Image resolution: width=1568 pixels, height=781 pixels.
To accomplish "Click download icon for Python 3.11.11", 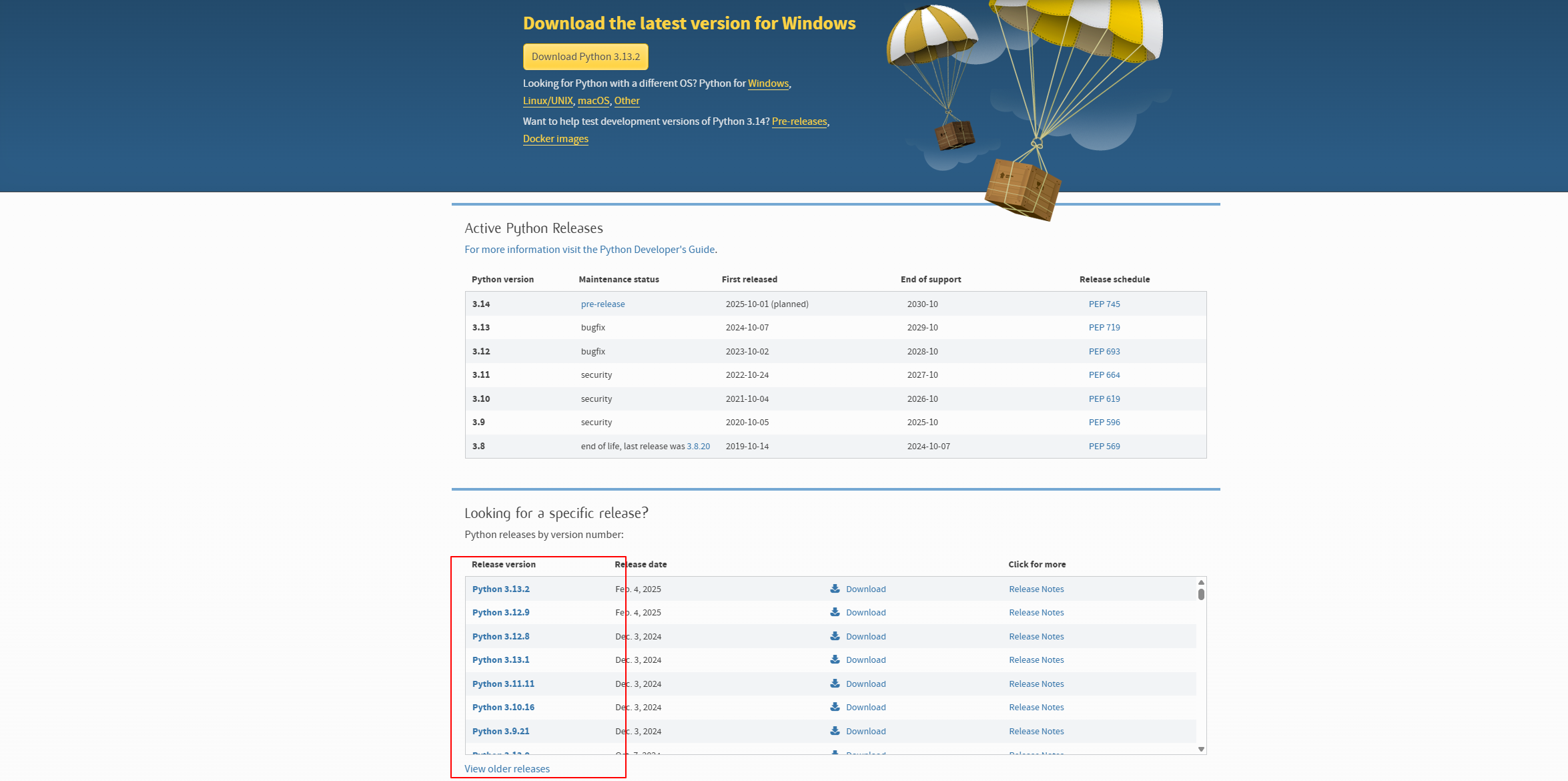I will click(835, 684).
